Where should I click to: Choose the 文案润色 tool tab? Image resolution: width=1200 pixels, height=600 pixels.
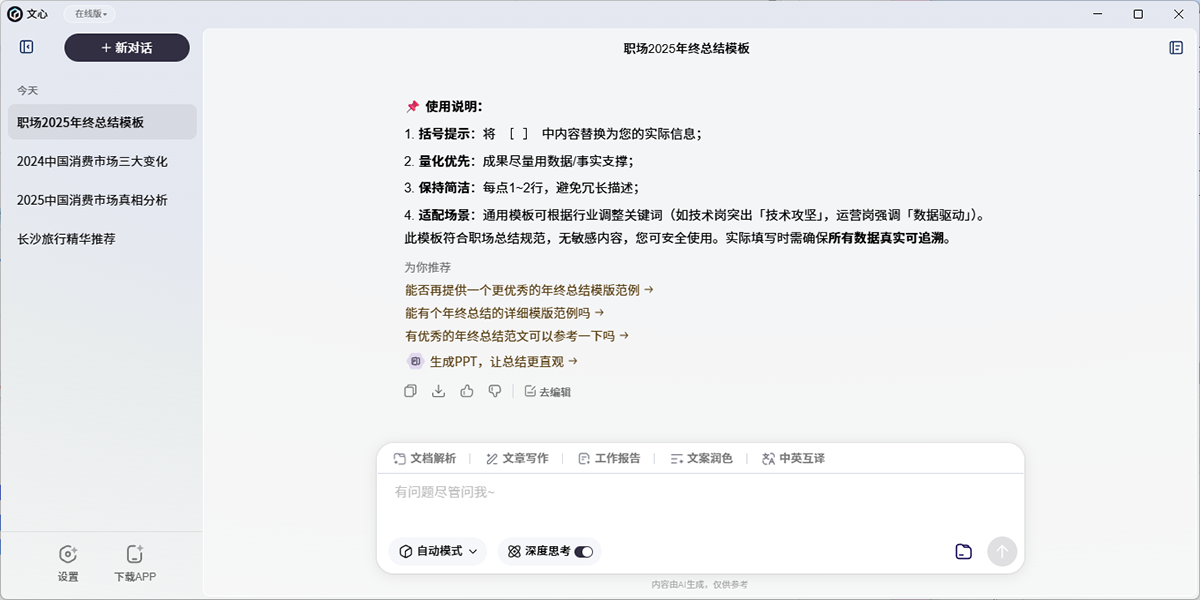(x=701, y=458)
